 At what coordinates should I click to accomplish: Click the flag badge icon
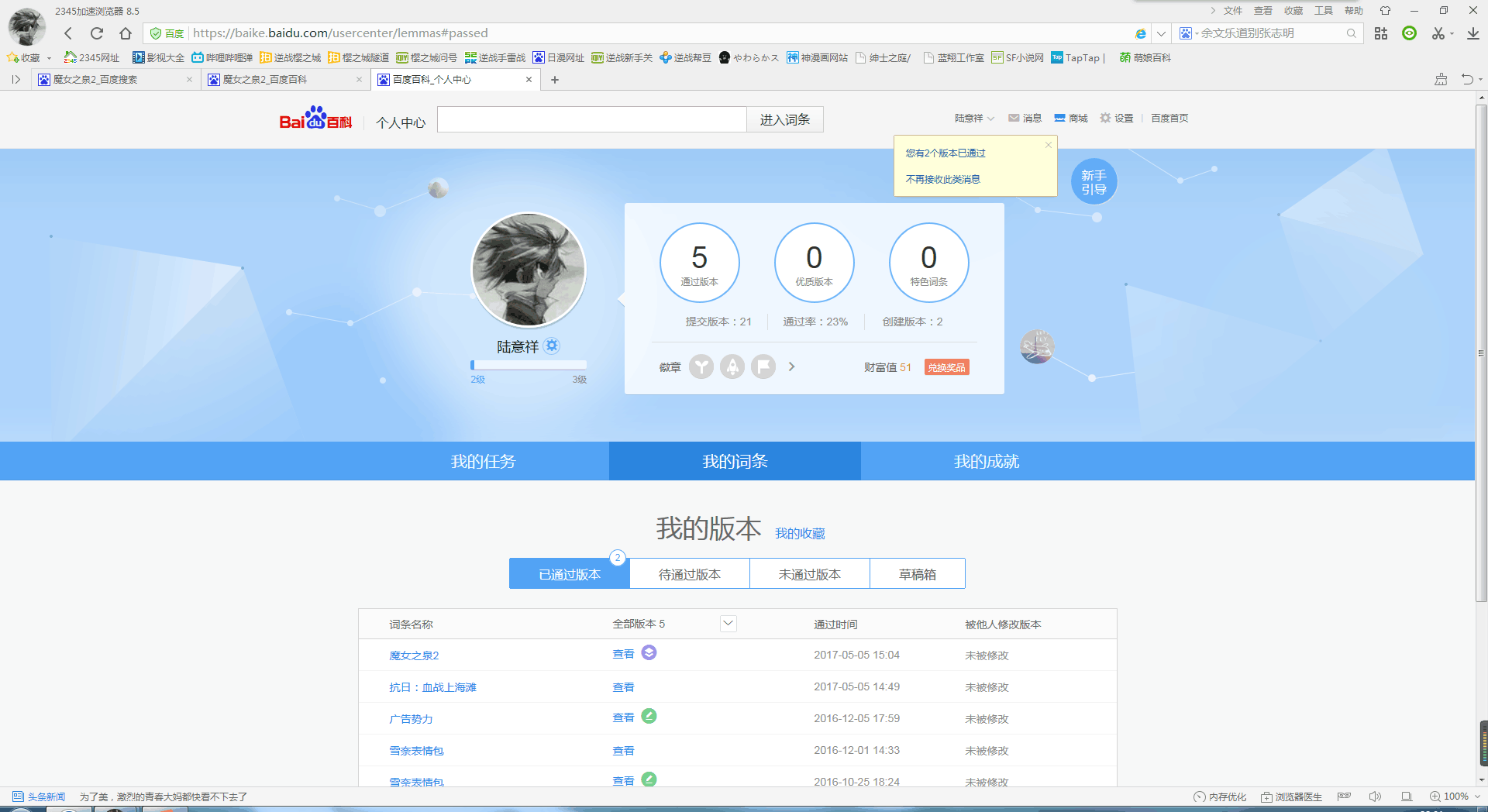(x=763, y=366)
